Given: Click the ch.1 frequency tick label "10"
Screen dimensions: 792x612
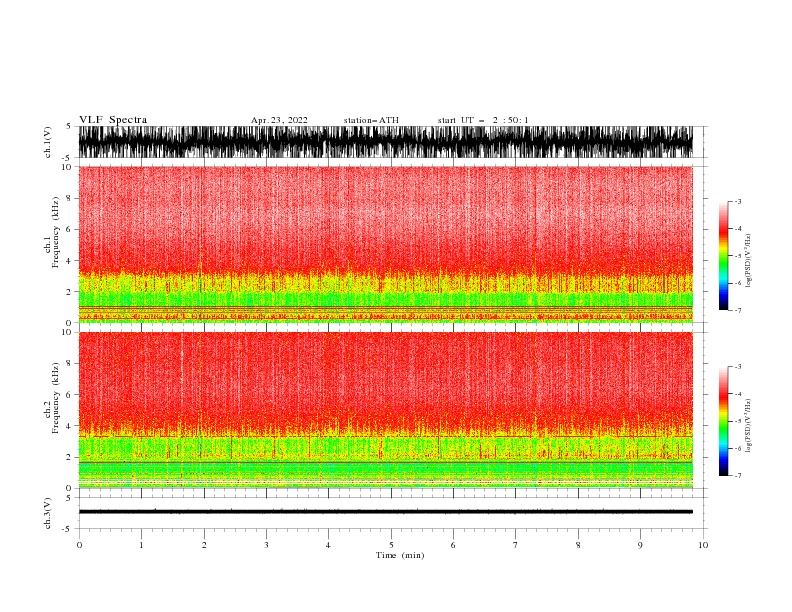Looking at the screenshot, I should pos(67,167).
